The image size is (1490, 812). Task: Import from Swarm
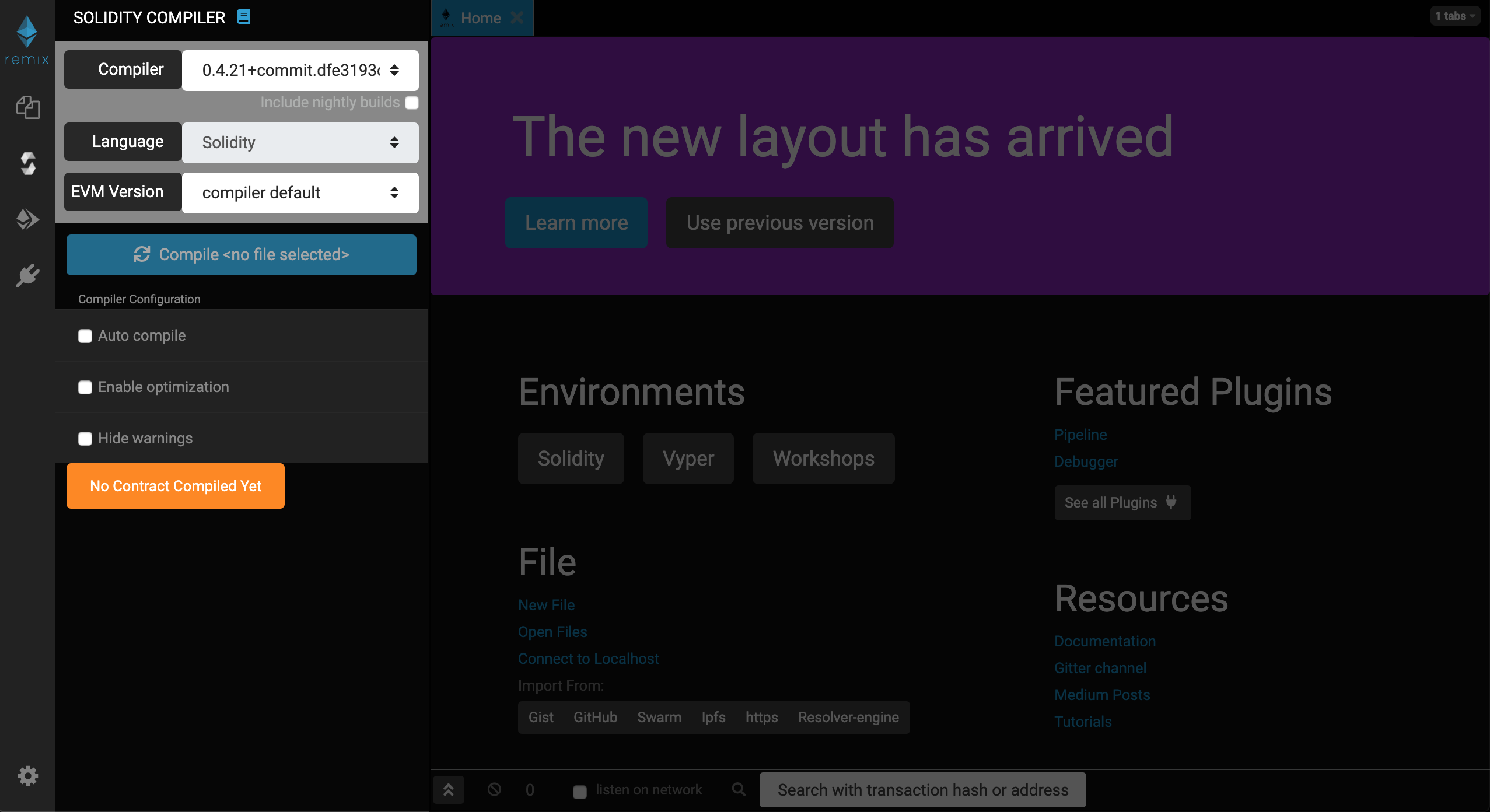(x=659, y=717)
